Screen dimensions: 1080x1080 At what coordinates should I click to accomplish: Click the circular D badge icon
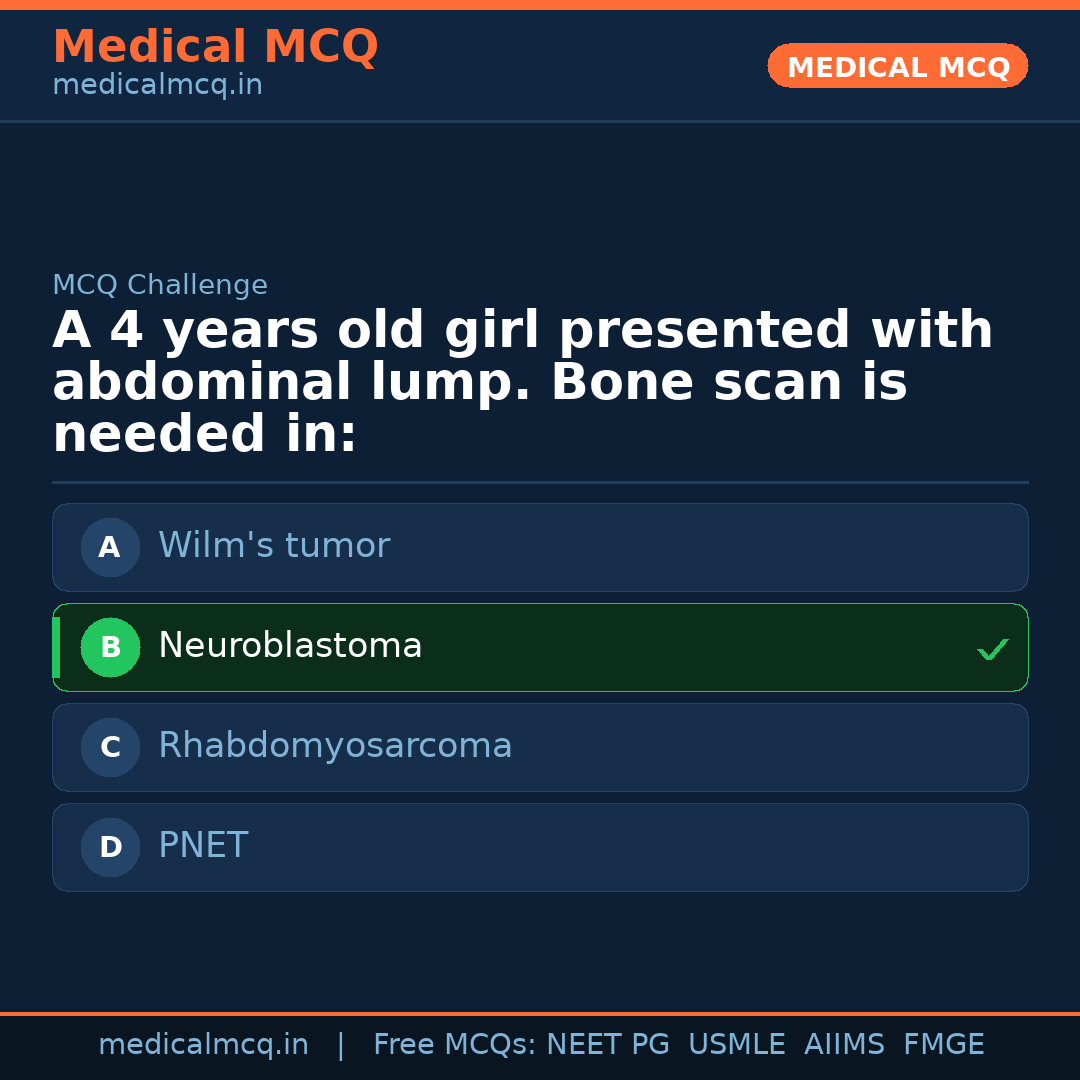pos(110,847)
